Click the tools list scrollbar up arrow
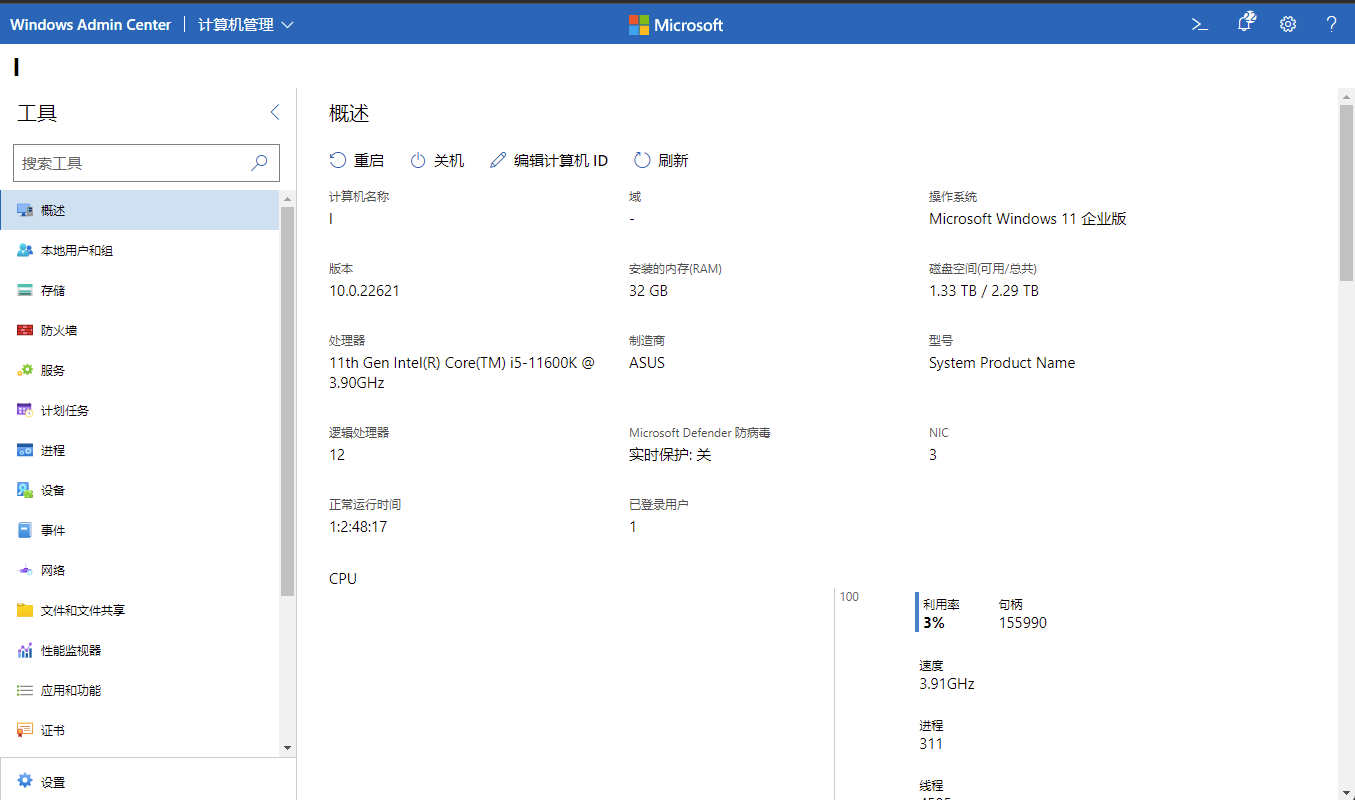The height and width of the screenshot is (800, 1355). 288,198
